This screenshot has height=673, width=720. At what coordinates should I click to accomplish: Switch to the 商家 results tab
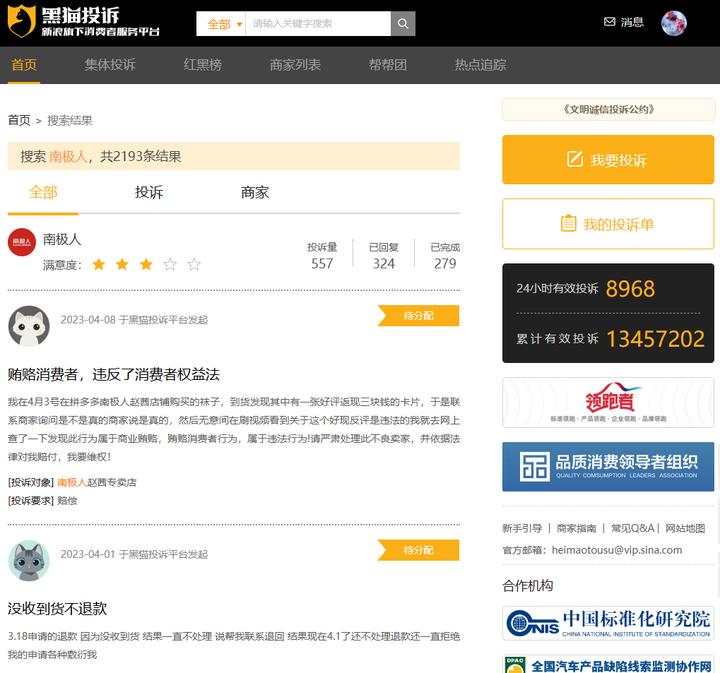pyautogui.click(x=255, y=192)
